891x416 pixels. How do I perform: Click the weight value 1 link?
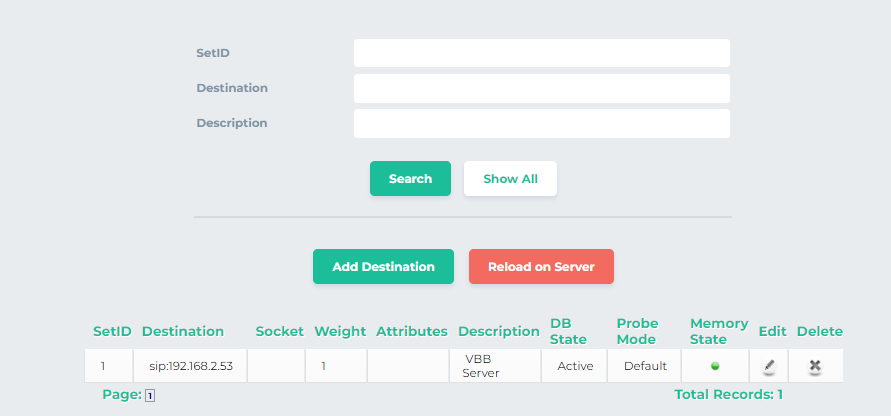pyautogui.click(x=323, y=366)
